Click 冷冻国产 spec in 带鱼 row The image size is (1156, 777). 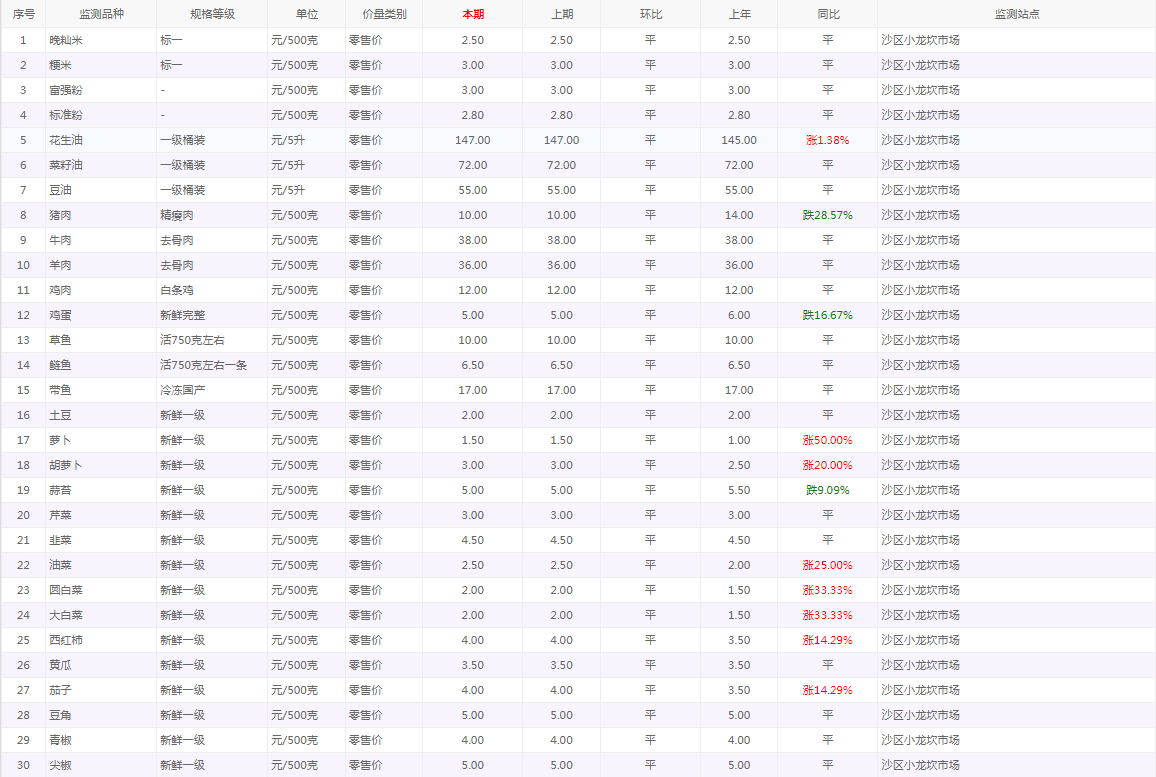click(182, 390)
